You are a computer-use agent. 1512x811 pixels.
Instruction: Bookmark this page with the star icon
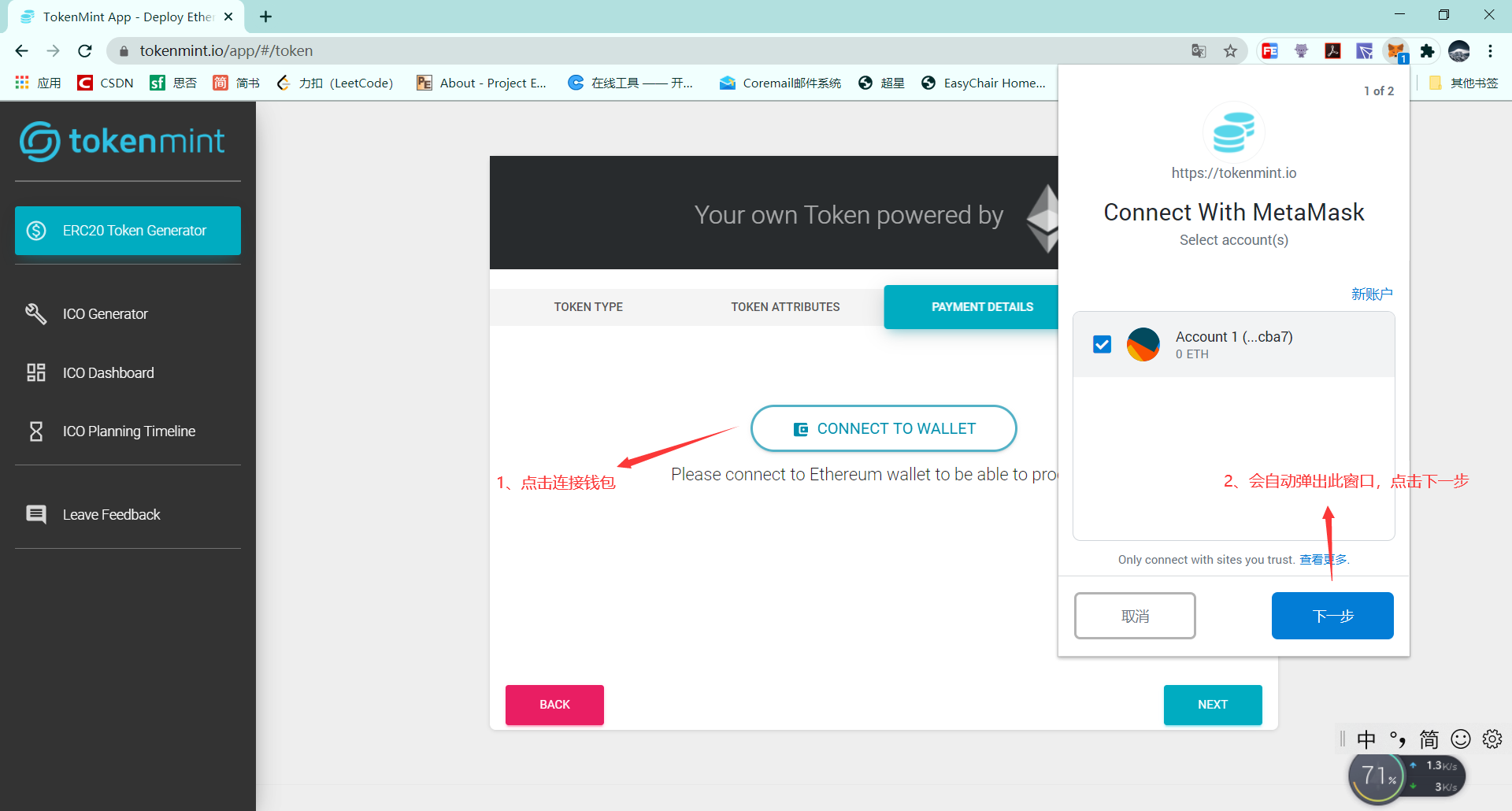click(1230, 51)
